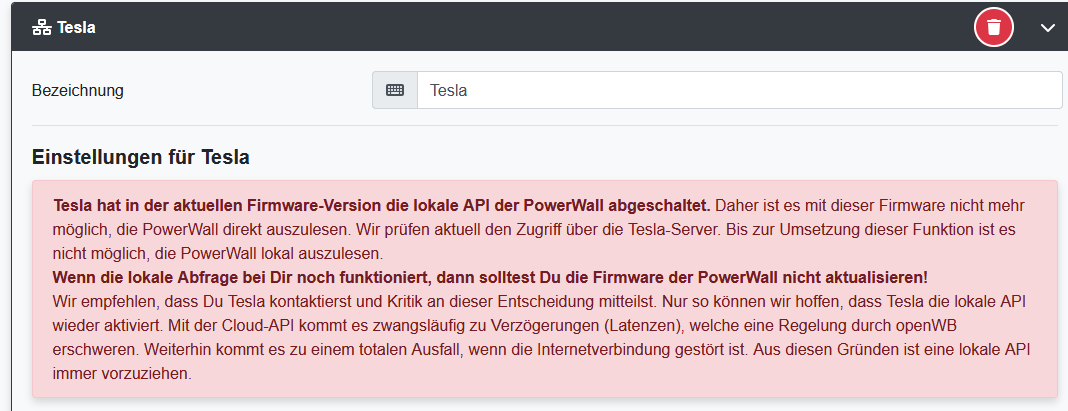Delete the Tesla device via trash button
This screenshot has width=1068, height=411.
pos(994,27)
